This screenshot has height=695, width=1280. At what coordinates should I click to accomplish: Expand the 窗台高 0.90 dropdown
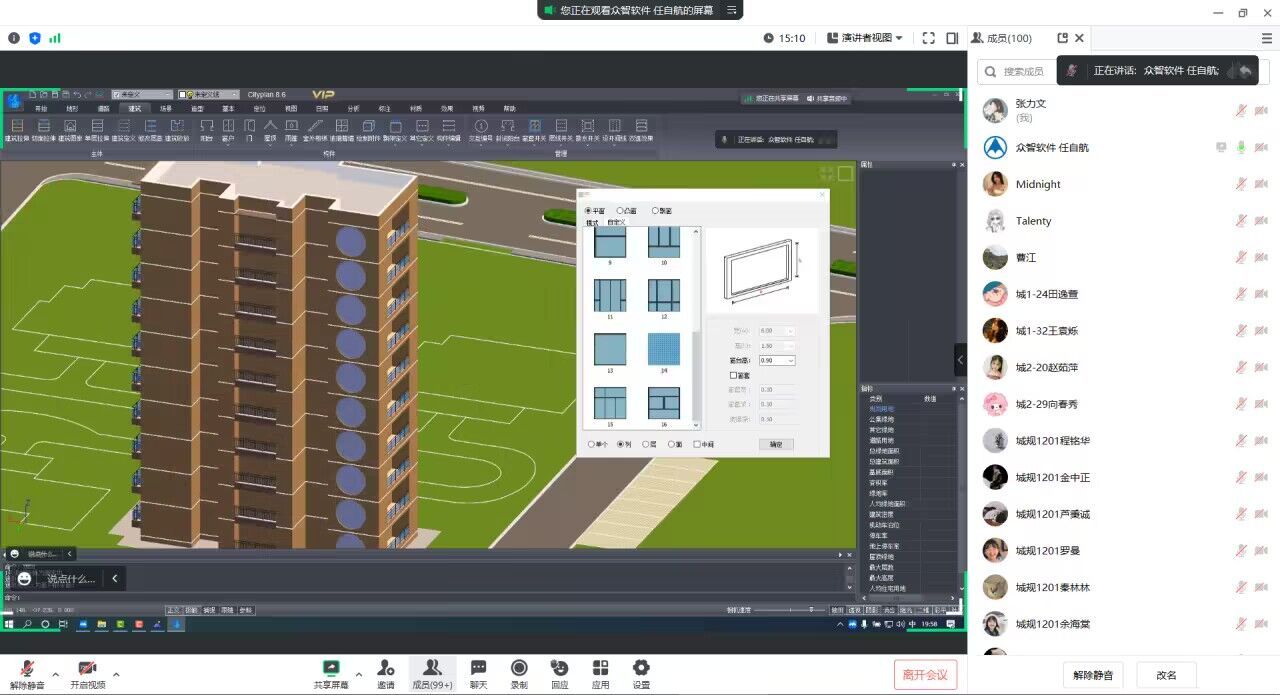(791, 360)
